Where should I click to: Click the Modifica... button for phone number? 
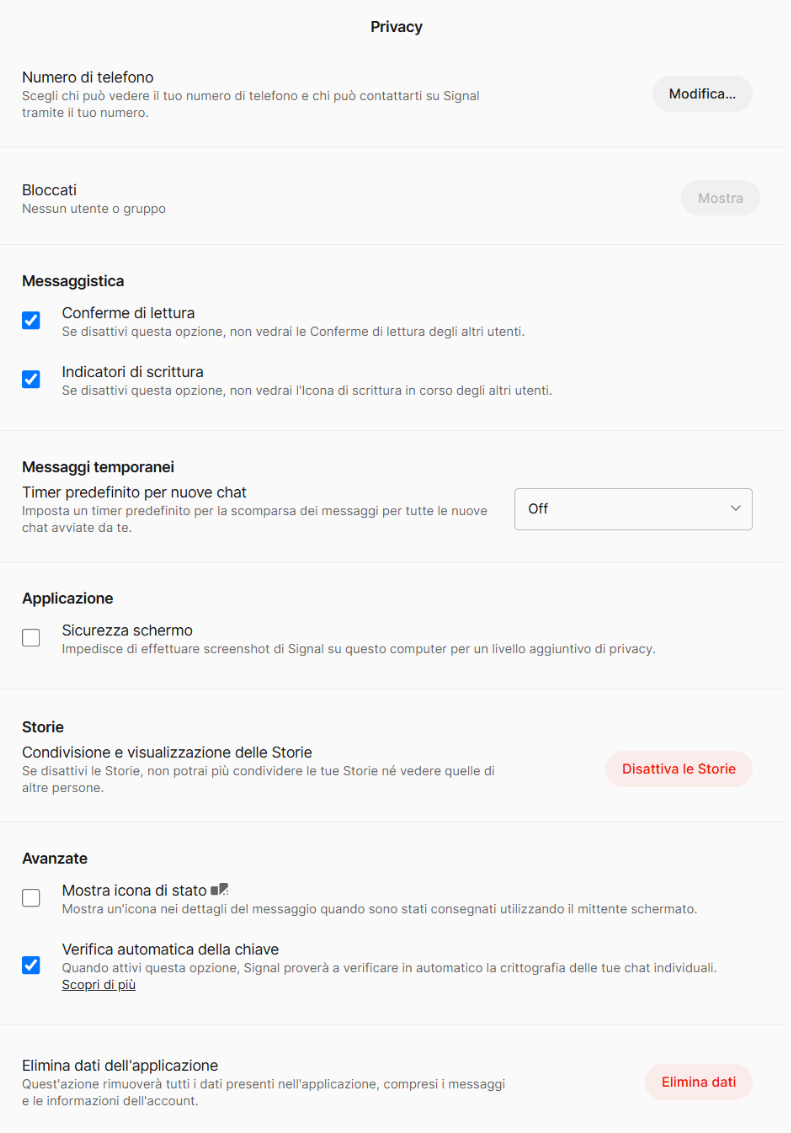(x=702, y=94)
